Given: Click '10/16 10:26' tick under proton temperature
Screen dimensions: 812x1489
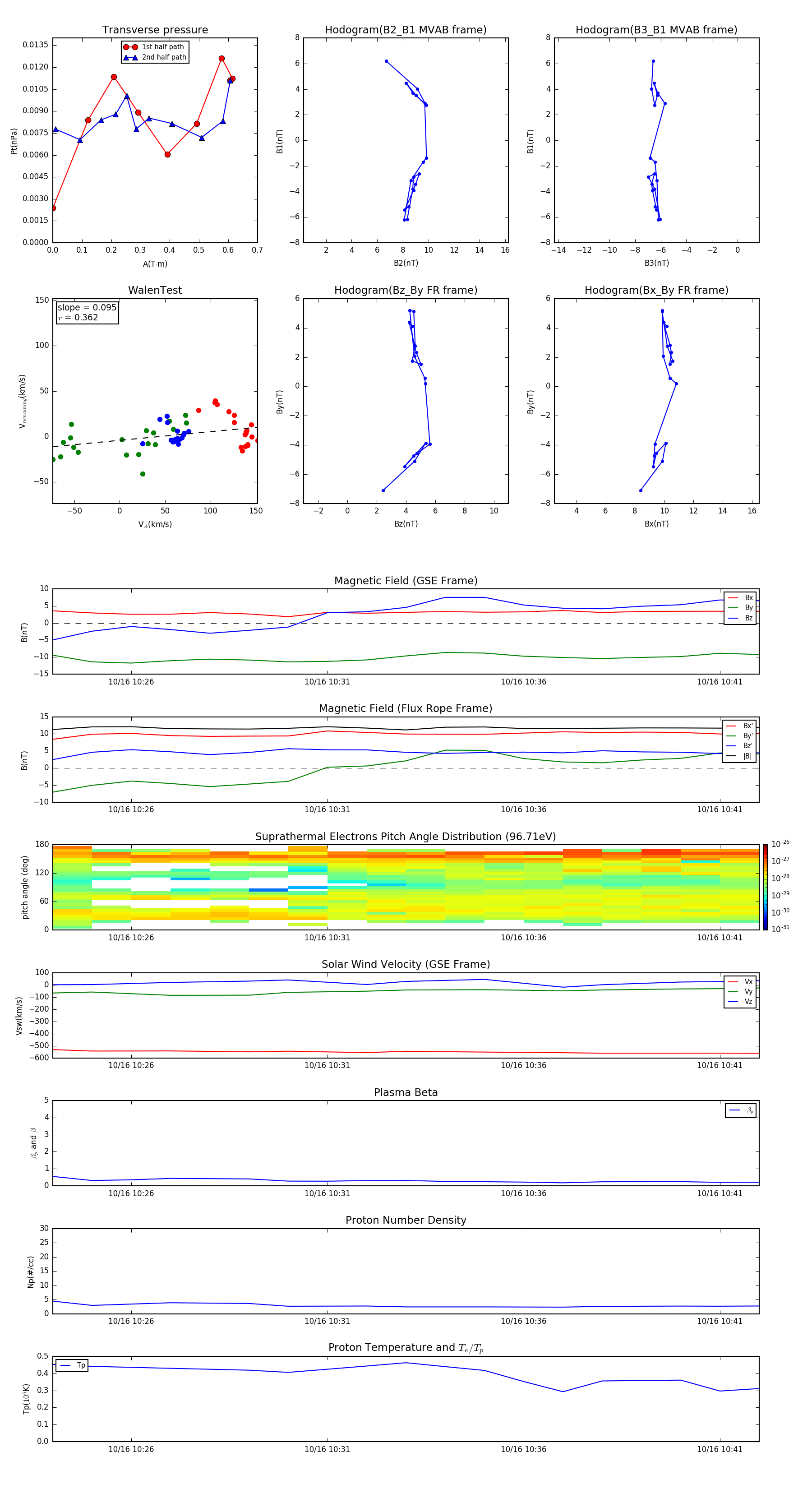Looking at the screenshot, I should (131, 1449).
